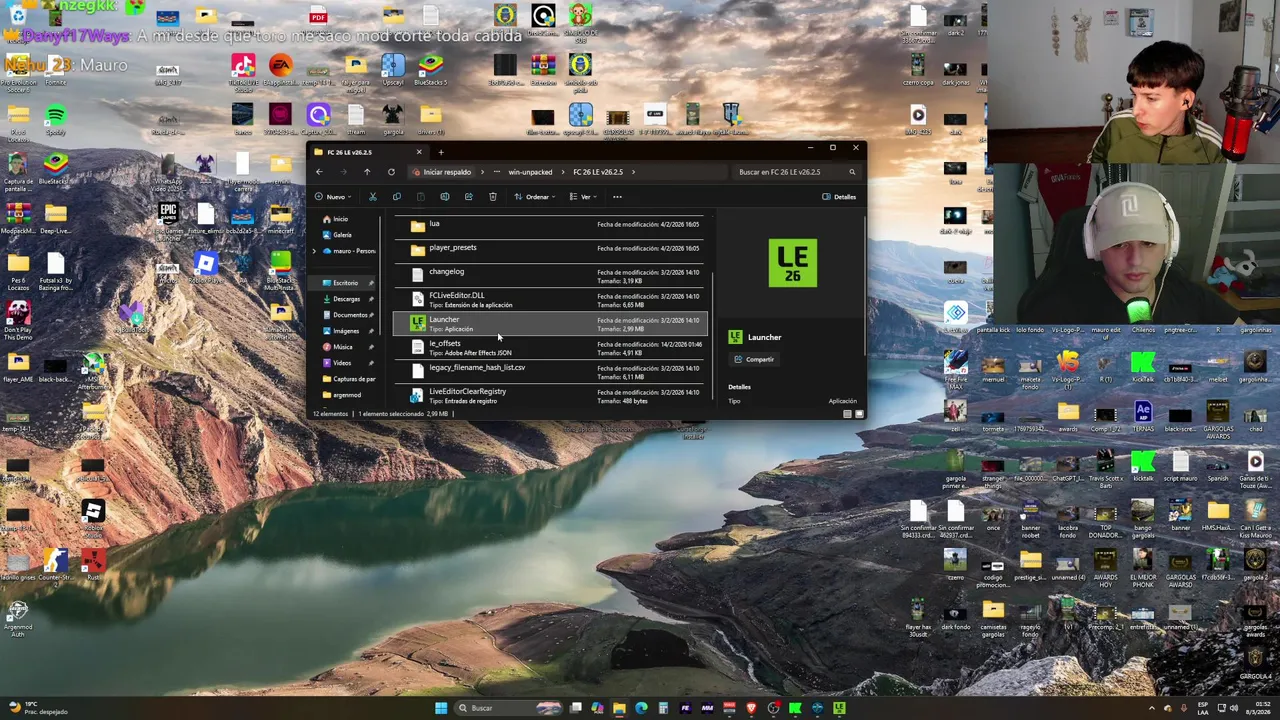
Task: Click the LE 26 preview thumbnail
Action: click(793, 263)
